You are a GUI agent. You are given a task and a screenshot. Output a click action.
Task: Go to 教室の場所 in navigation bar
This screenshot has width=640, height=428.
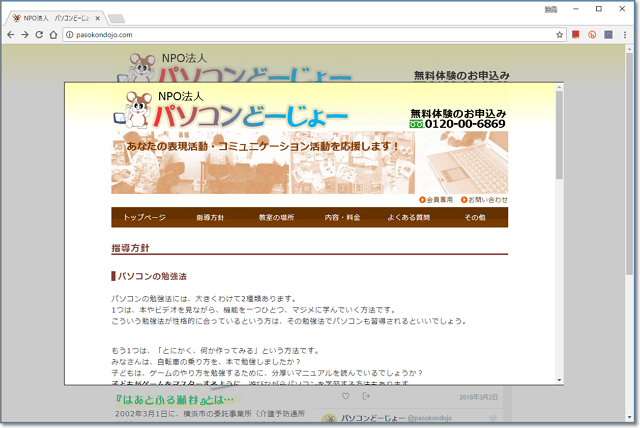click(276, 217)
